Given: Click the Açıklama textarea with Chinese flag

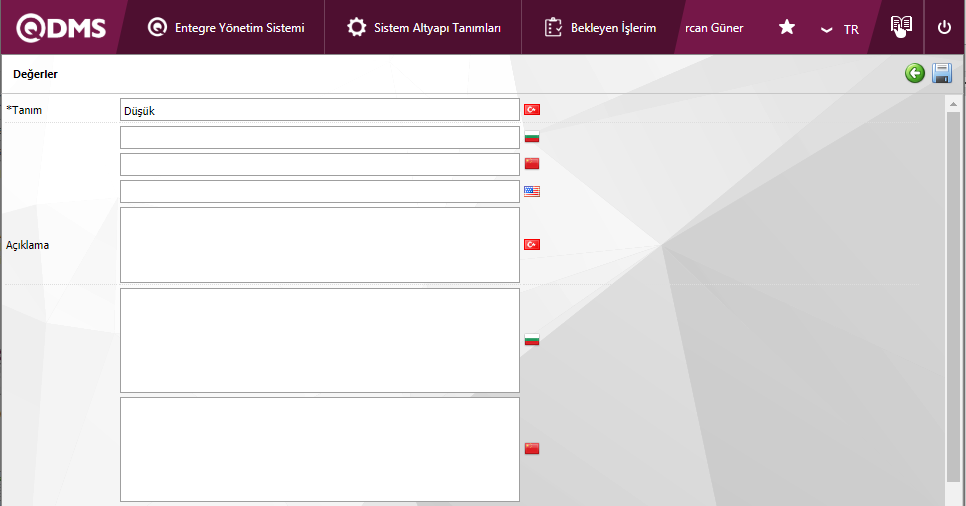Looking at the screenshot, I should click(x=320, y=449).
